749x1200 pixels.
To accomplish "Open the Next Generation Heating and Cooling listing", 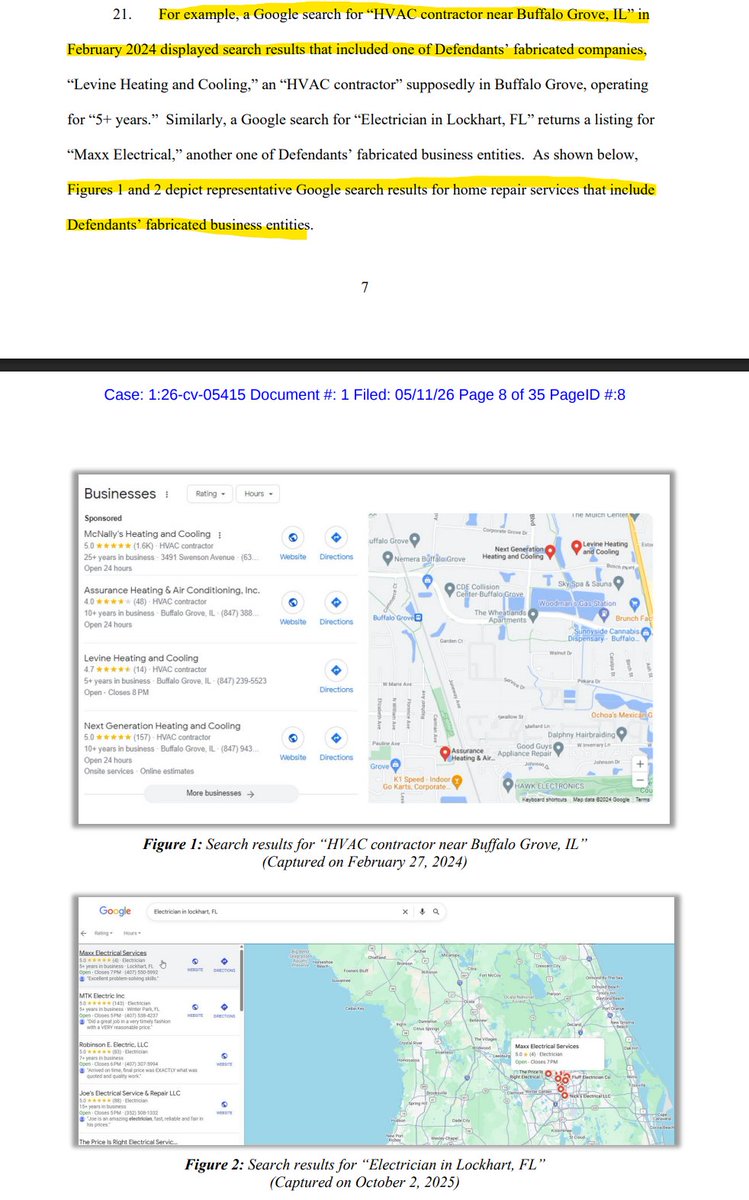I will 162,726.
